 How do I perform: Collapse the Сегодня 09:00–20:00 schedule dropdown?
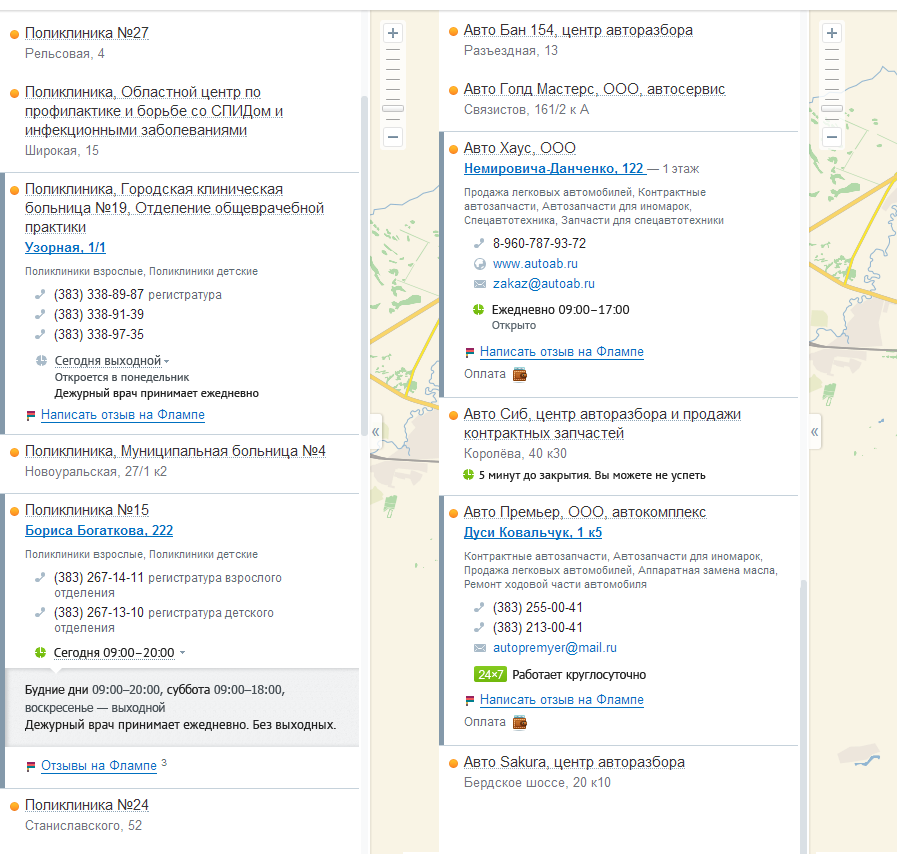tap(119, 653)
